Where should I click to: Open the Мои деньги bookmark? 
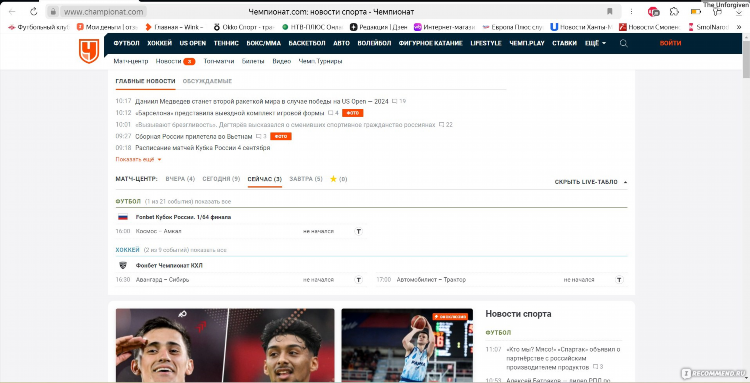point(107,27)
